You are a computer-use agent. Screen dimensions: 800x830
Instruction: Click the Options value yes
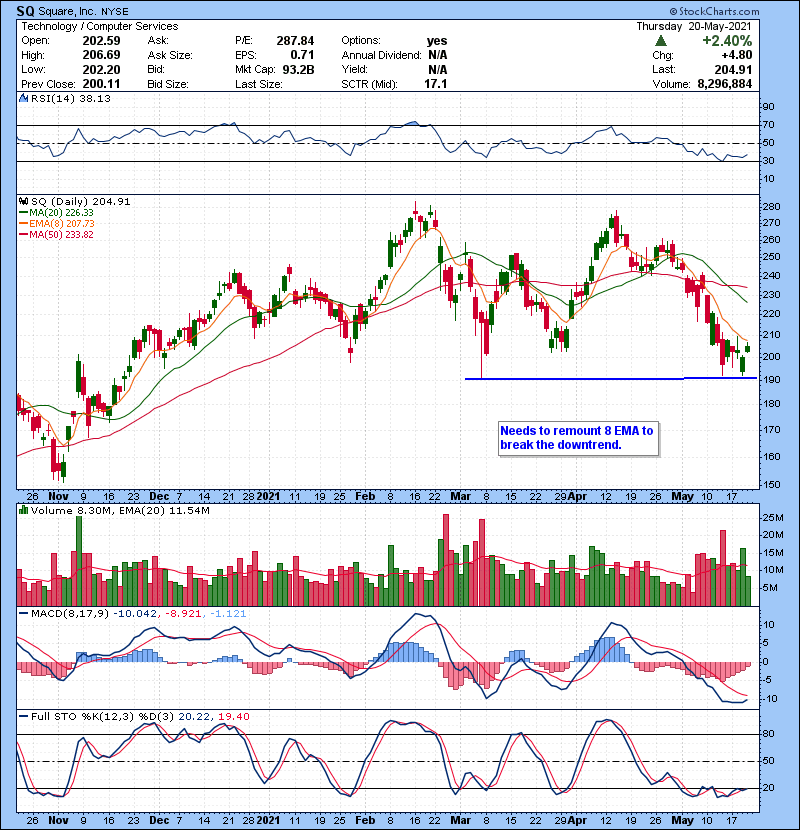(x=437, y=41)
